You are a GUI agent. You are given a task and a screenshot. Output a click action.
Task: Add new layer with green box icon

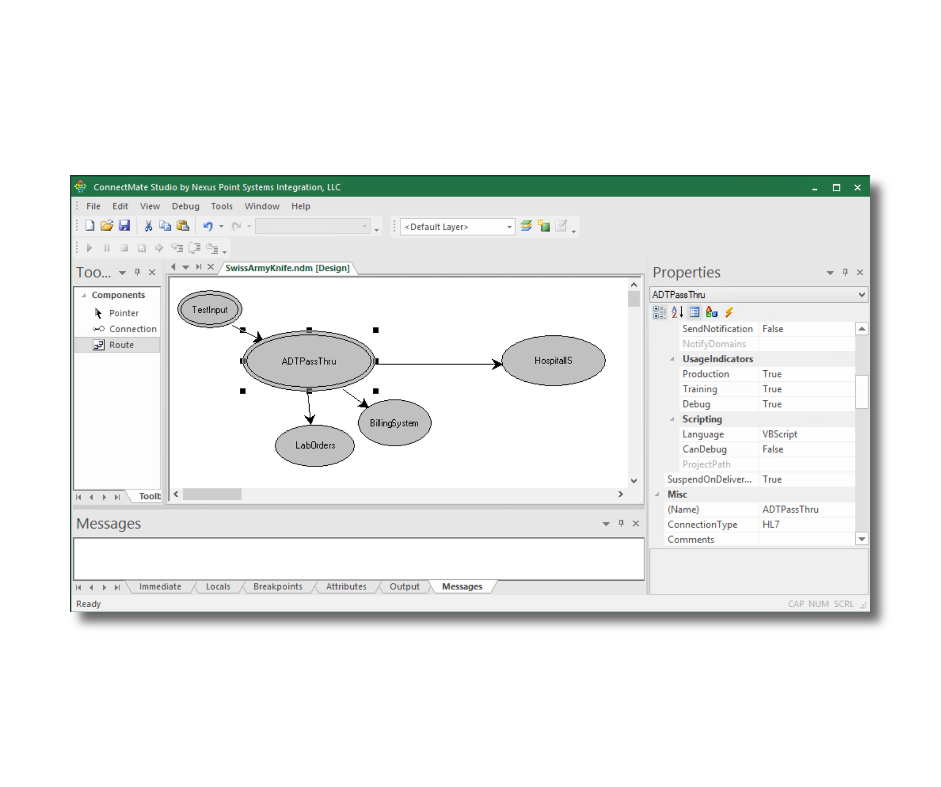coord(544,226)
